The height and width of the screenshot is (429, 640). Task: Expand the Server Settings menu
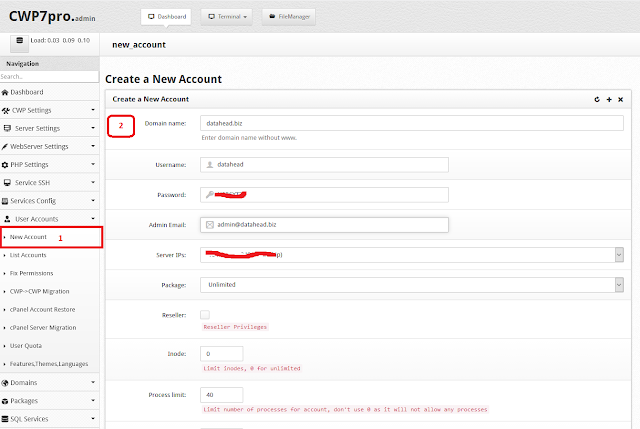49,128
